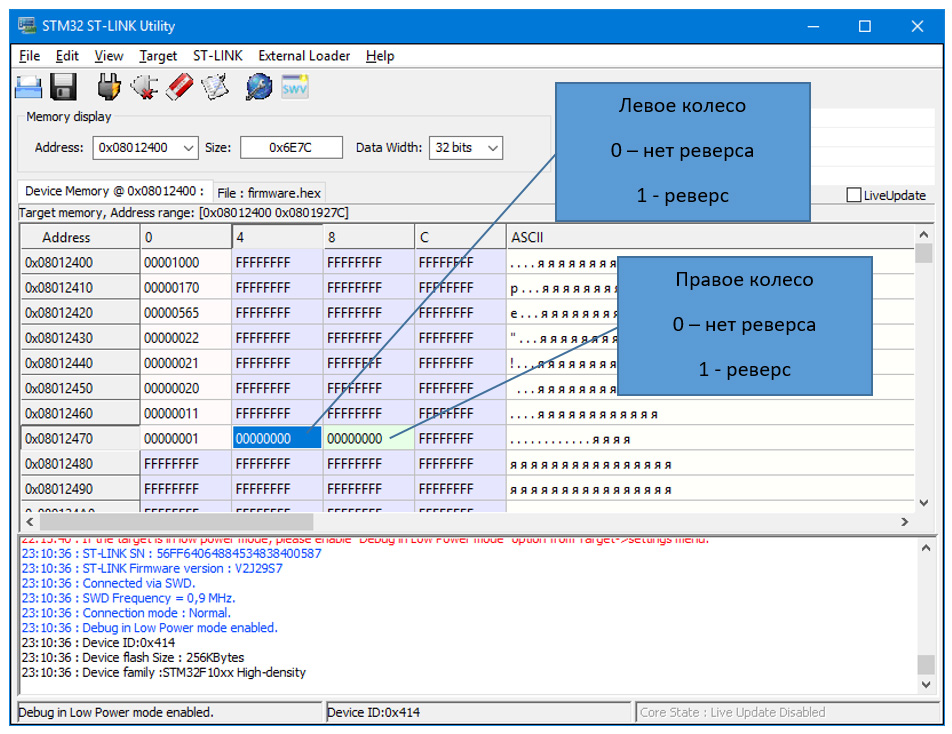Switch to File : firmware.hex tab
952x734 pixels.
tap(269, 193)
